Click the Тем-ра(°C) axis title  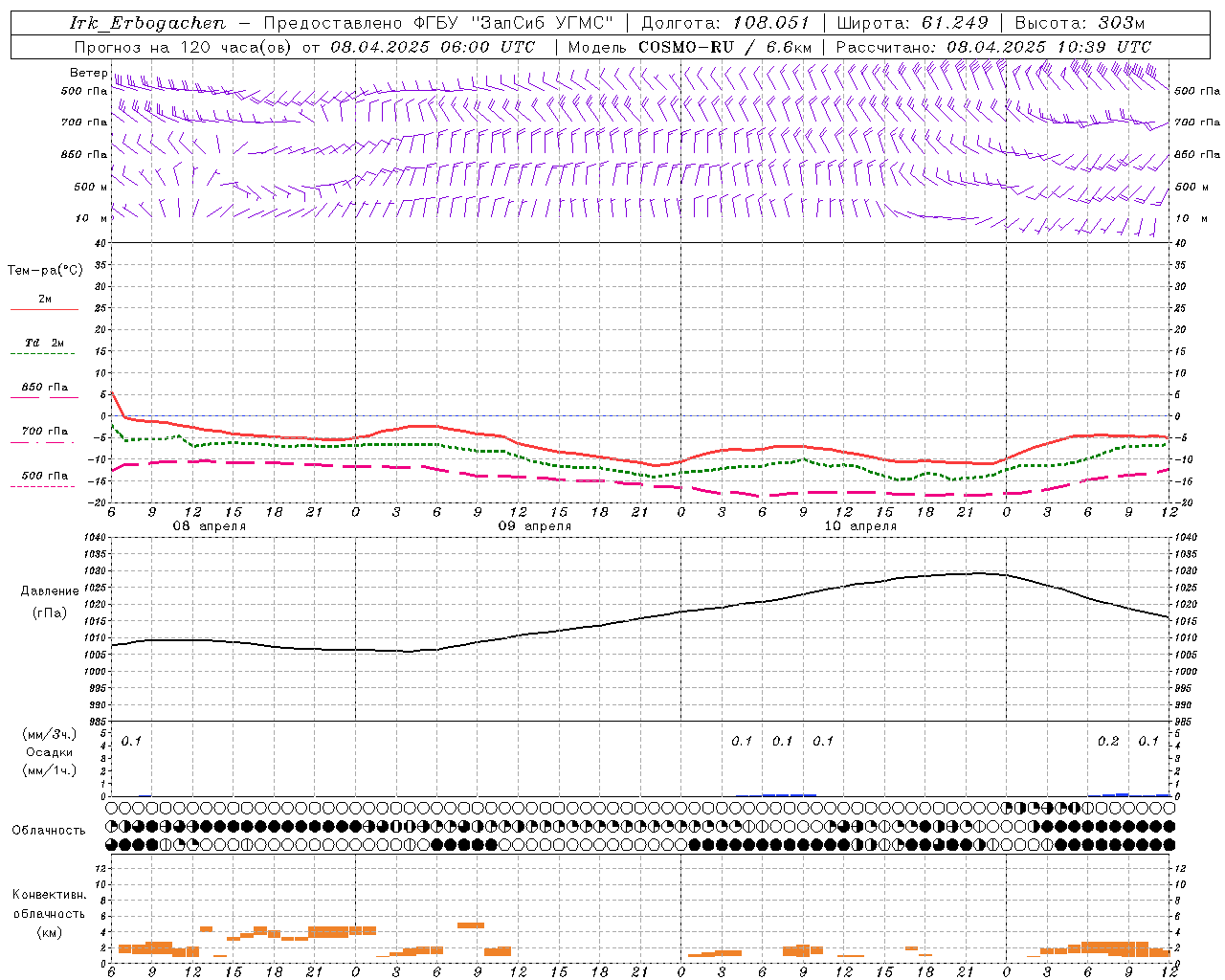point(45,271)
